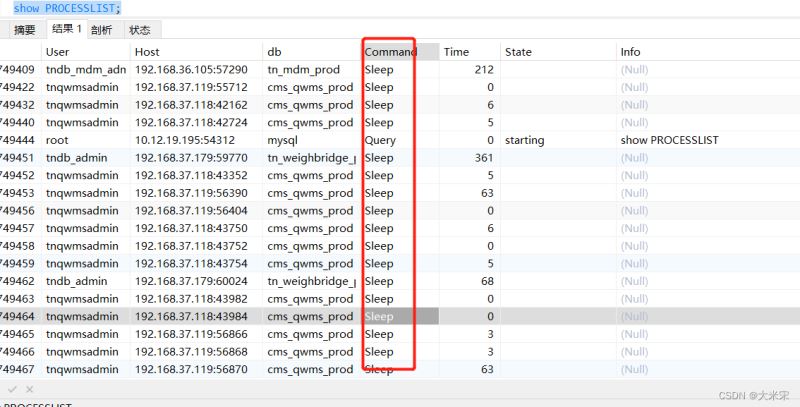
Task: Click Time value 212
Action: (x=483, y=69)
